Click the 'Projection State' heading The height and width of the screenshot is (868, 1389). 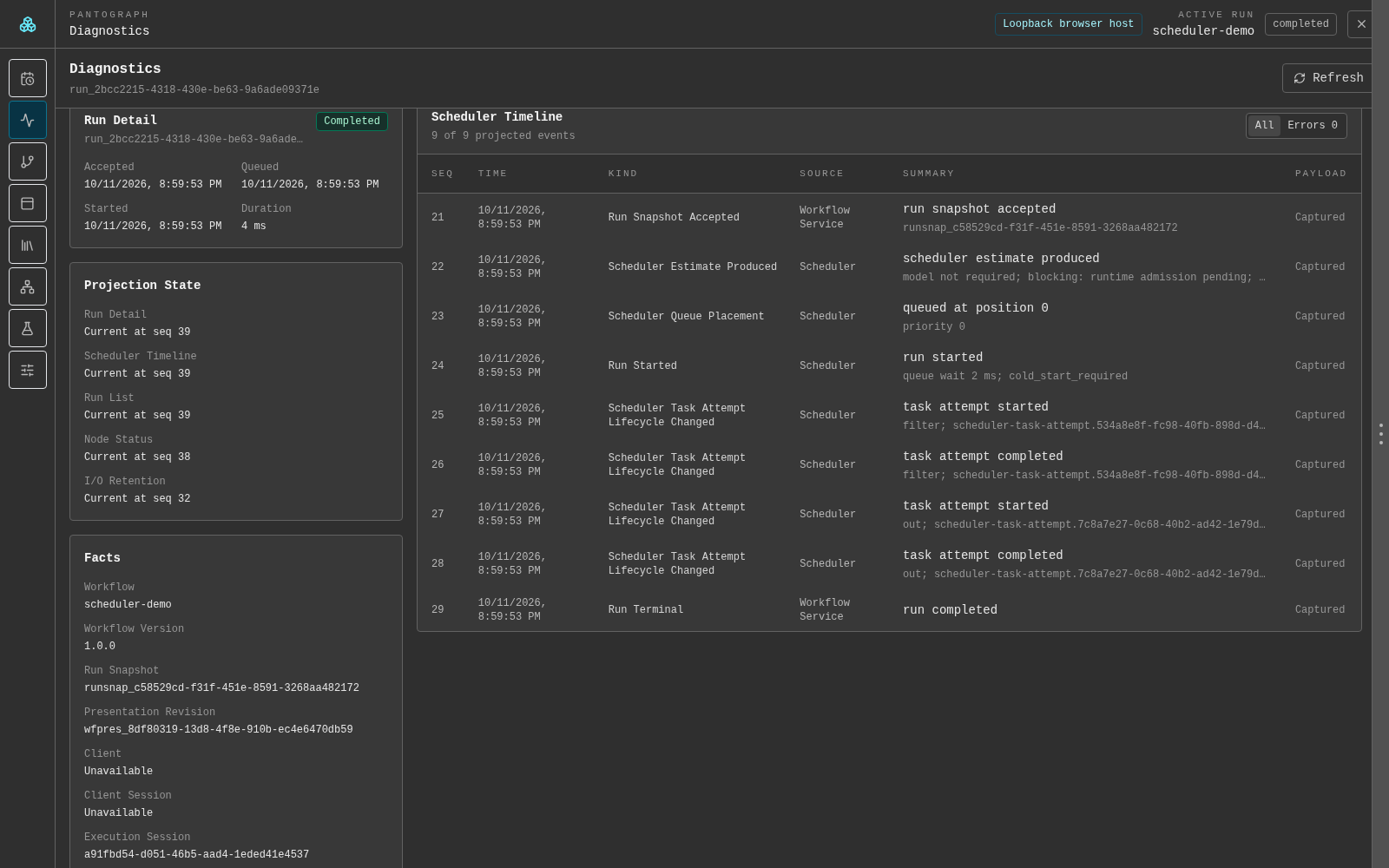point(142,286)
